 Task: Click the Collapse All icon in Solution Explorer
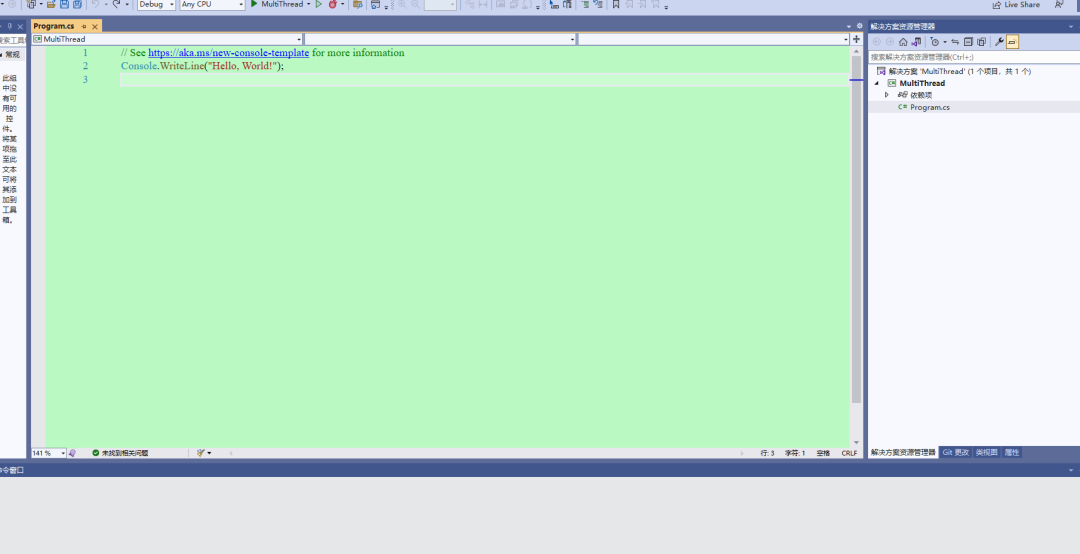[x=968, y=42]
